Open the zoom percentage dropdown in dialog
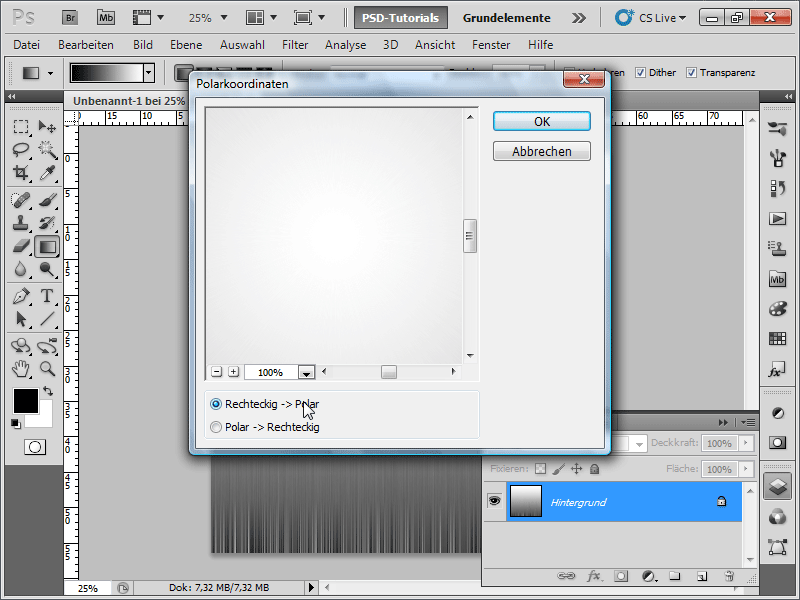 point(306,372)
